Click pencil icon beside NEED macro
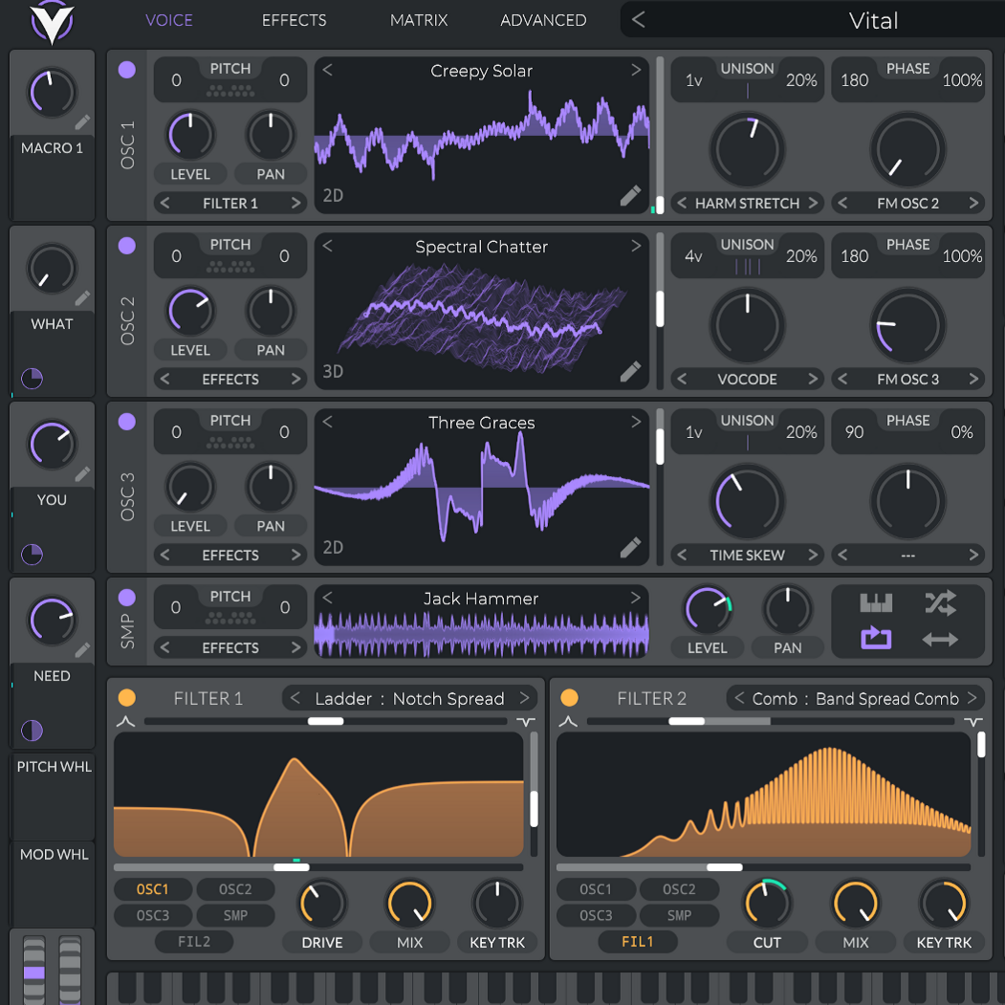Screen dimensions: 1005x1005 pos(82,651)
